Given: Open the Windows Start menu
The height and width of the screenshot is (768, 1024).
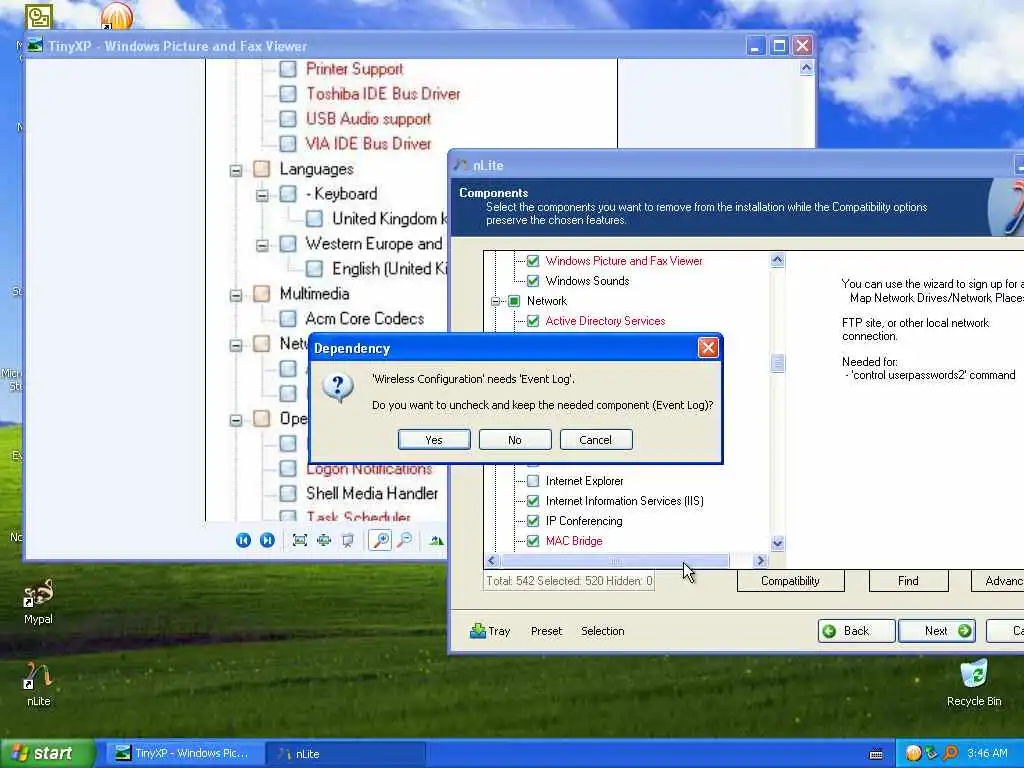Looking at the screenshot, I should [47, 753].
